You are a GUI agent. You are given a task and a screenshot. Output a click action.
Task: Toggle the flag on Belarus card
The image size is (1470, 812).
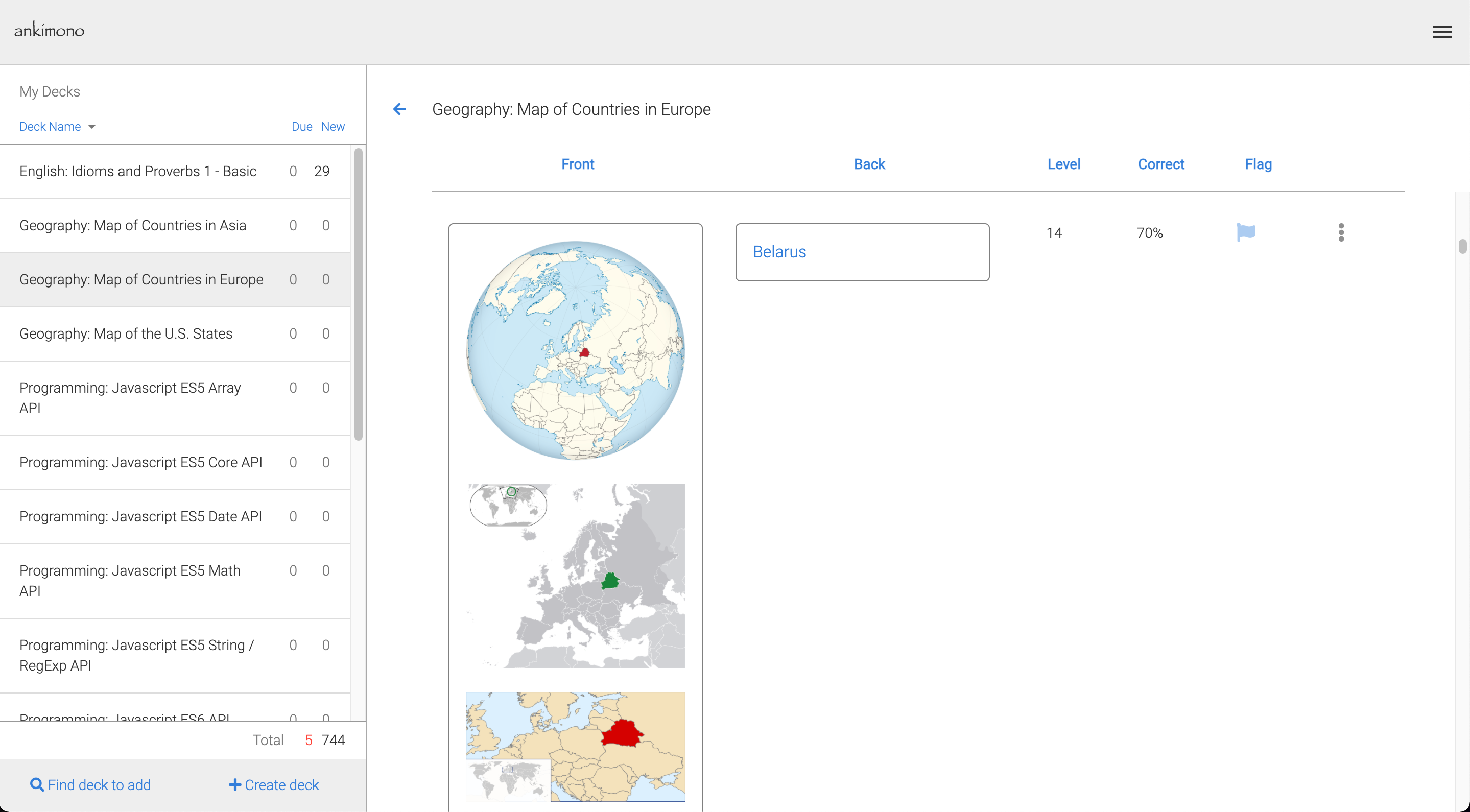click(x=1246, y=232)
